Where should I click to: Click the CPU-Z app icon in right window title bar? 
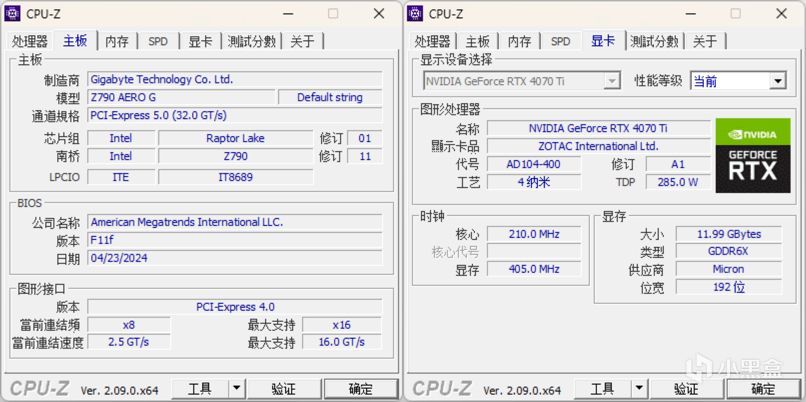[415, 13]
